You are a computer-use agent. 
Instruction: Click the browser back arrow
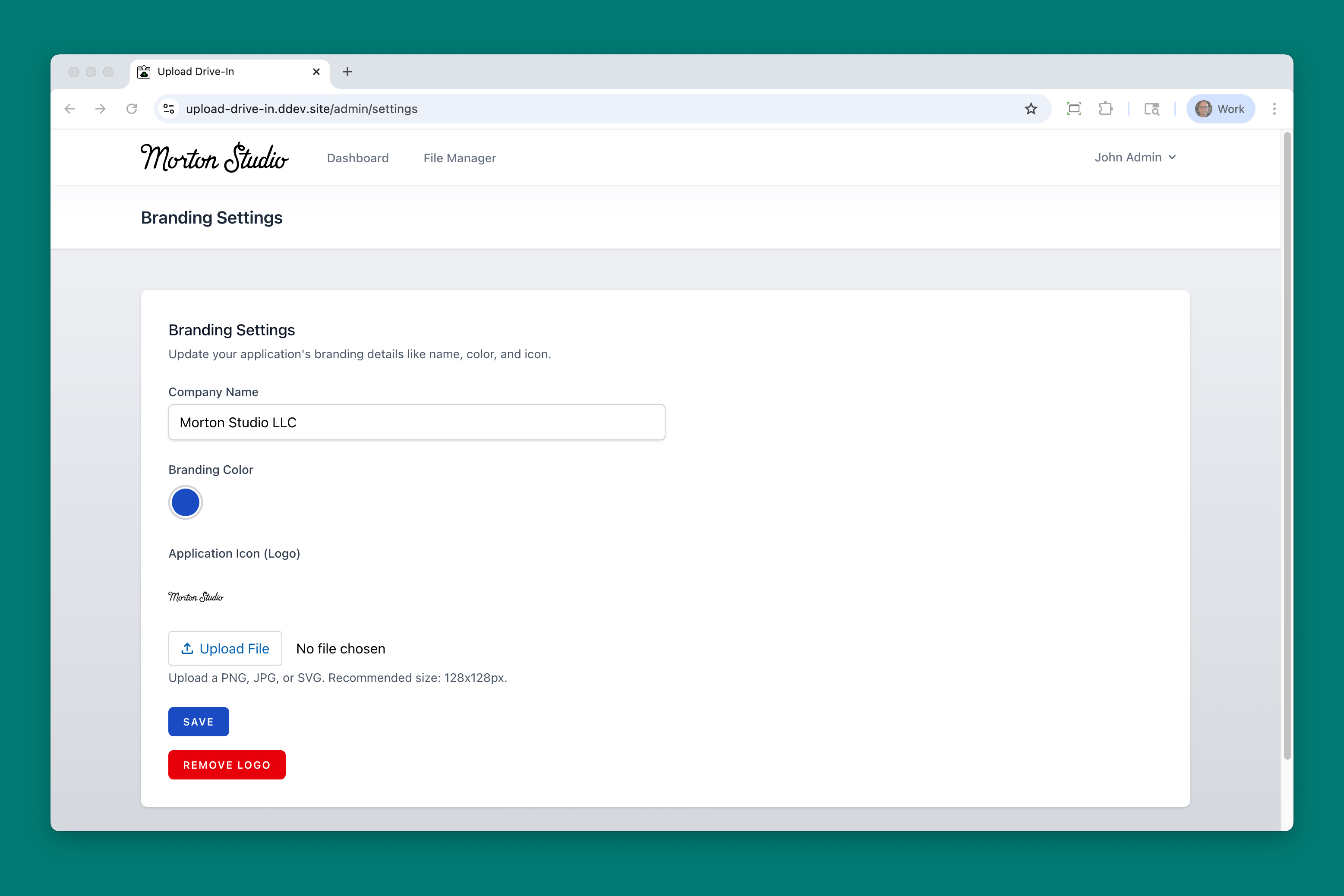(x=70, y=109)
